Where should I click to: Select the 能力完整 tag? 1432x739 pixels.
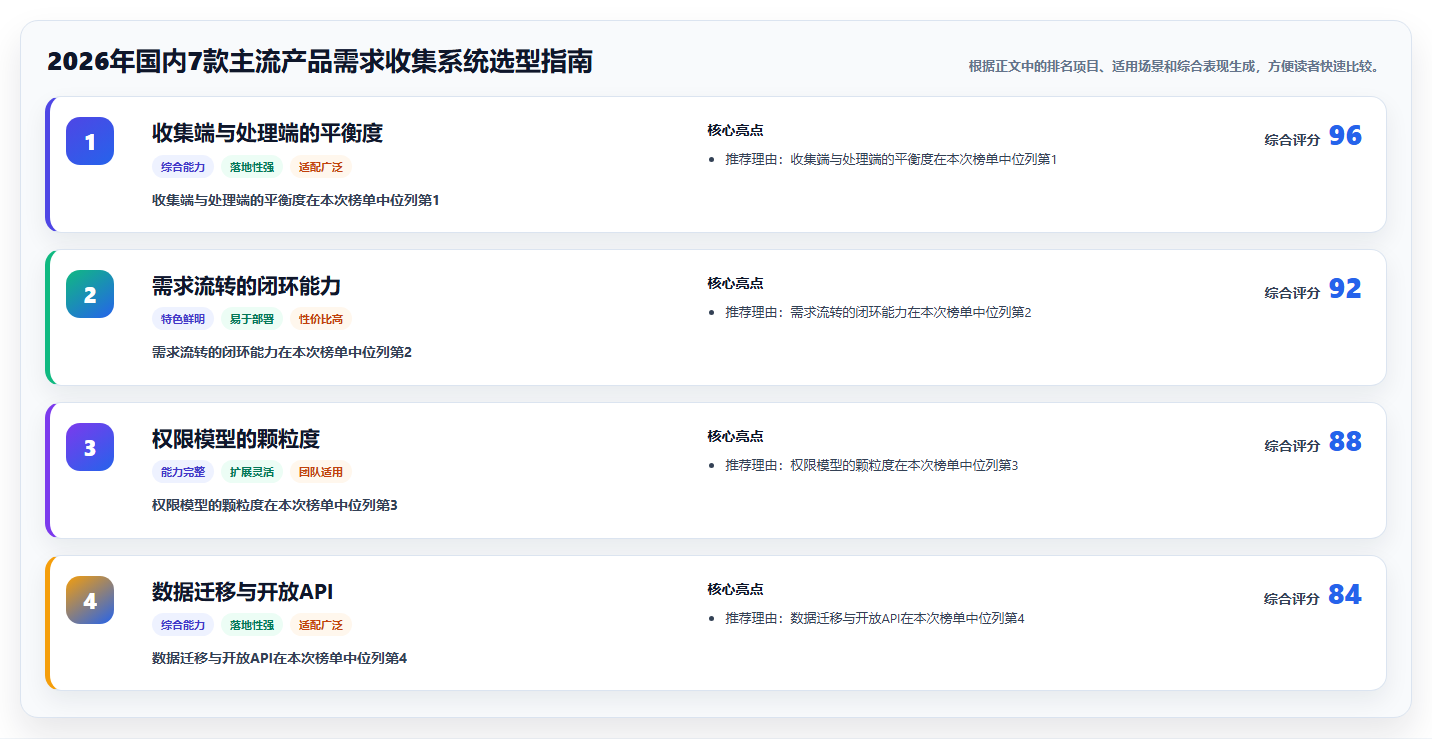(183, 472)
